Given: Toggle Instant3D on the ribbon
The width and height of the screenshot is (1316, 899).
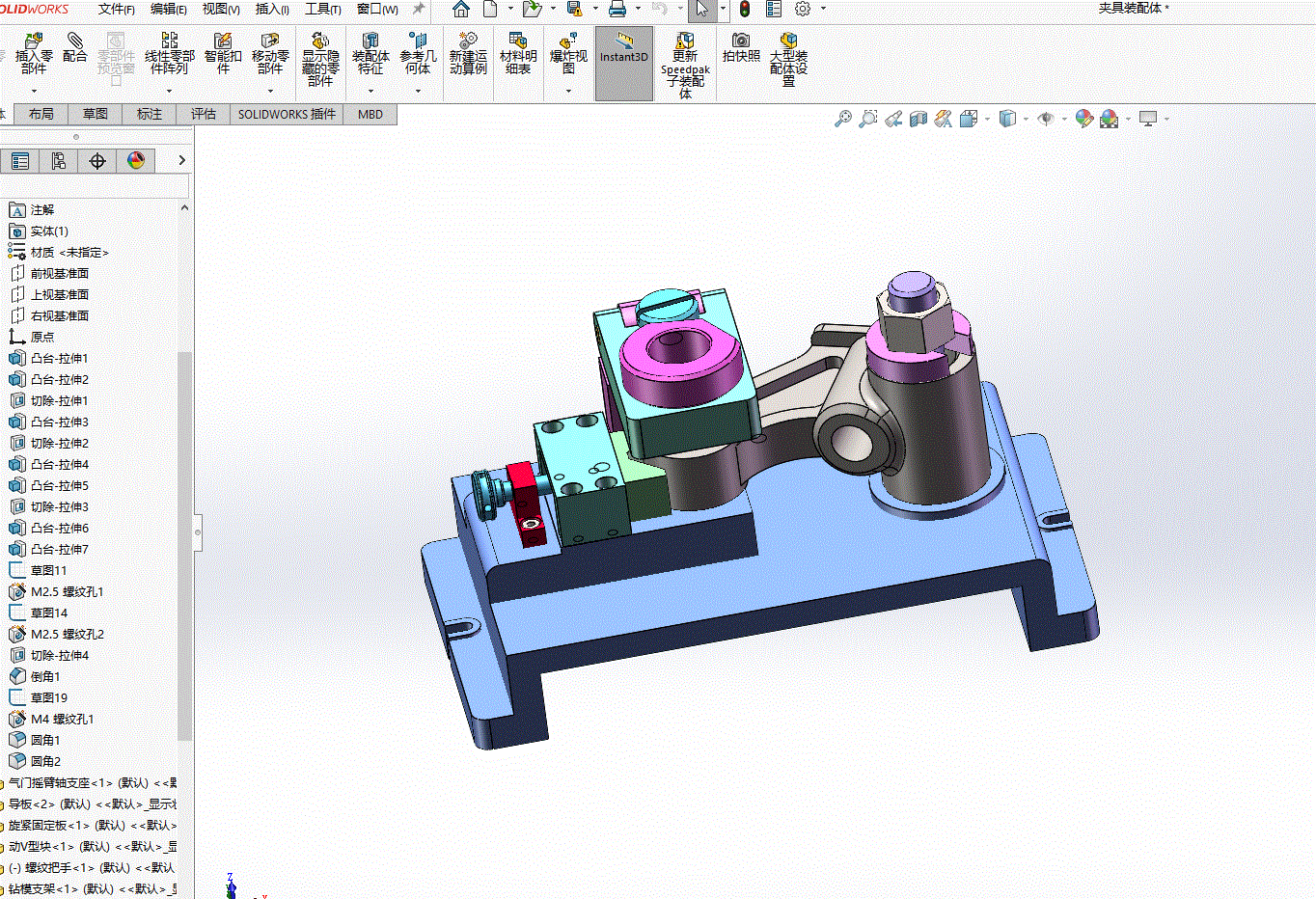Looking at the screenshot, I should click(624, 64).
